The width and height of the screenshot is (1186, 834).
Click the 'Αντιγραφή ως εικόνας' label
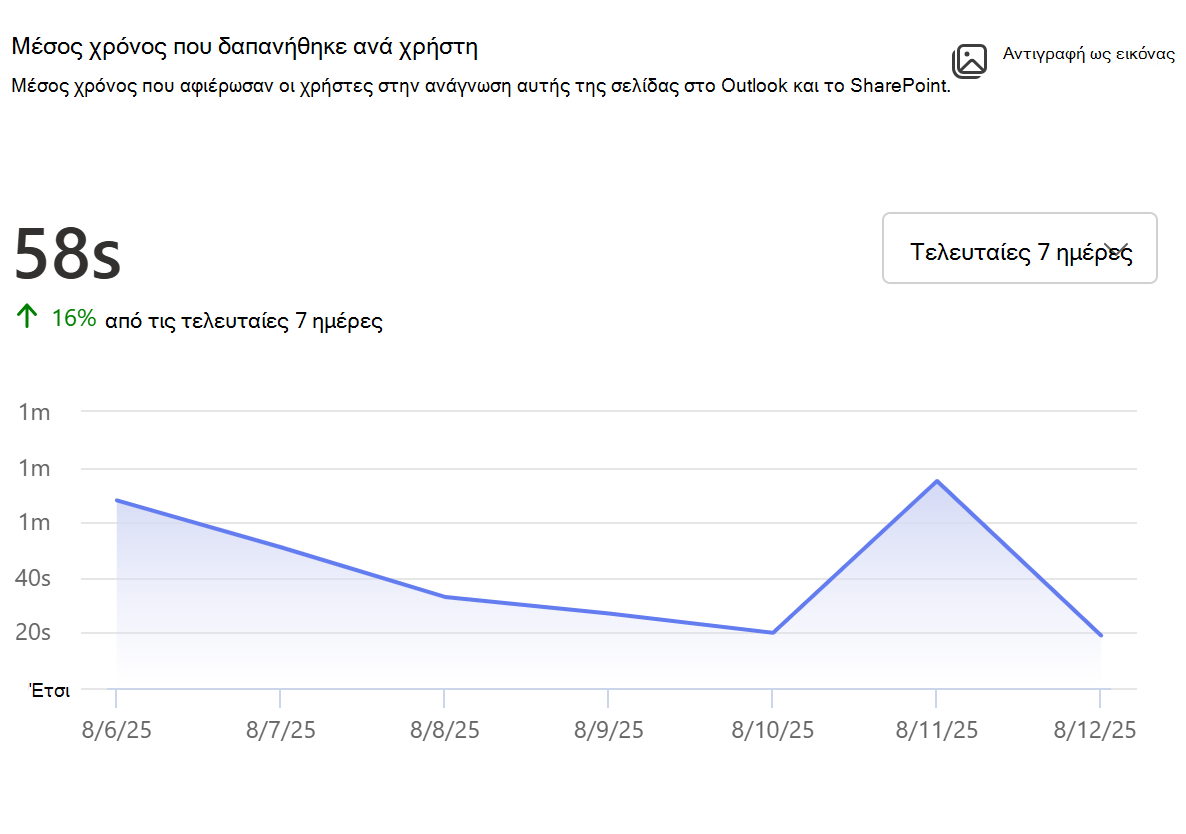point(1088,54)
